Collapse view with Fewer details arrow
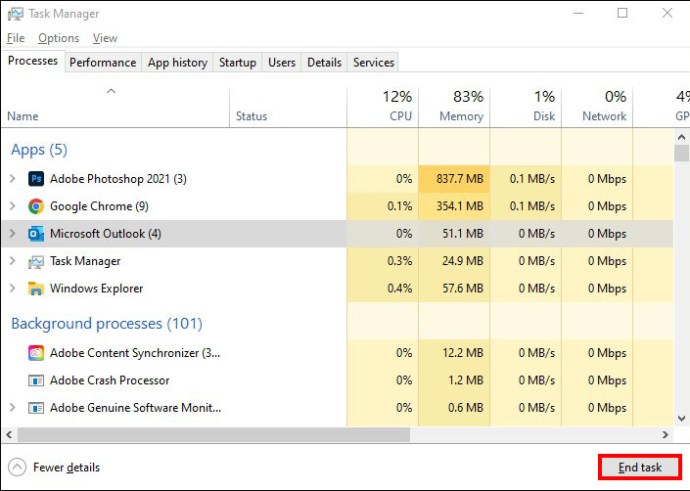This screenshot has height=491, width=690. [17, 467]
